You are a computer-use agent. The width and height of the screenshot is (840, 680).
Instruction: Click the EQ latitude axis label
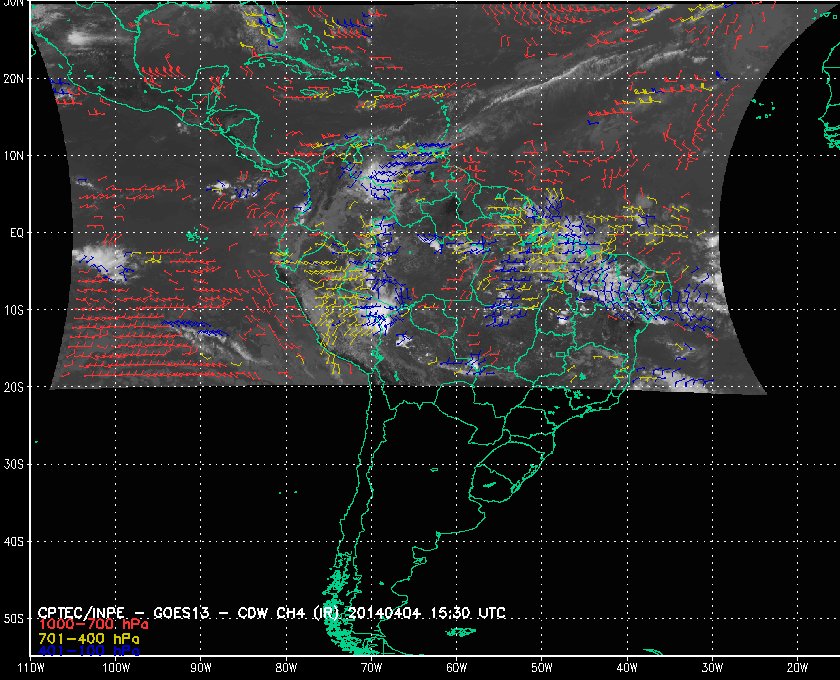tap(16, 233)
